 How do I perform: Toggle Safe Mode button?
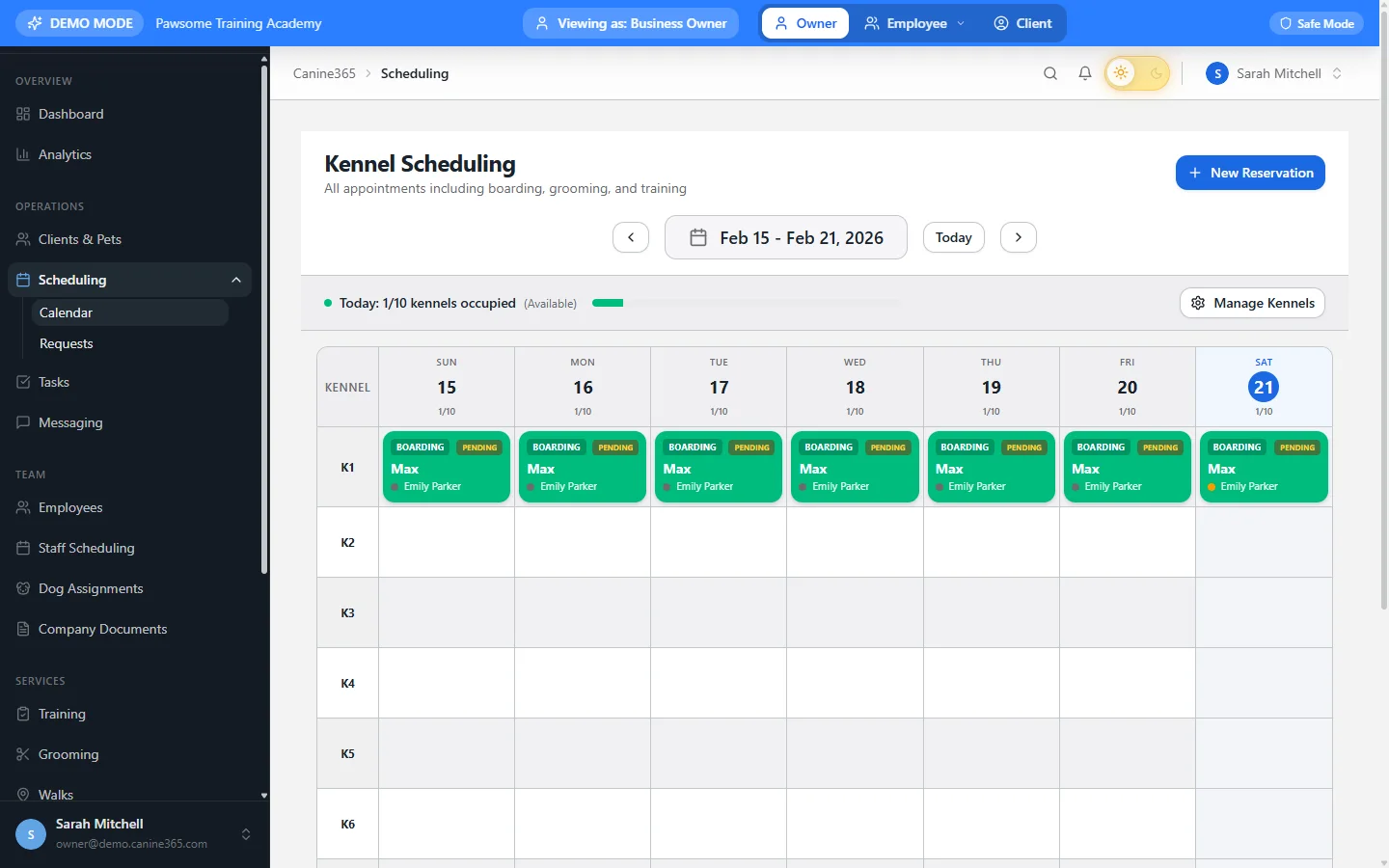(1317, 23)
